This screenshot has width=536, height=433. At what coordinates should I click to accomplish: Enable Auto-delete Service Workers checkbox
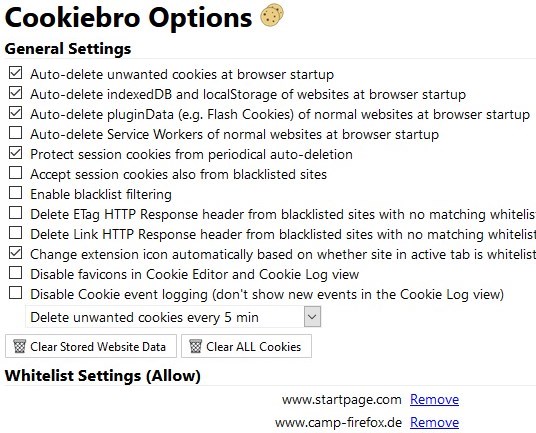point(15,133)
